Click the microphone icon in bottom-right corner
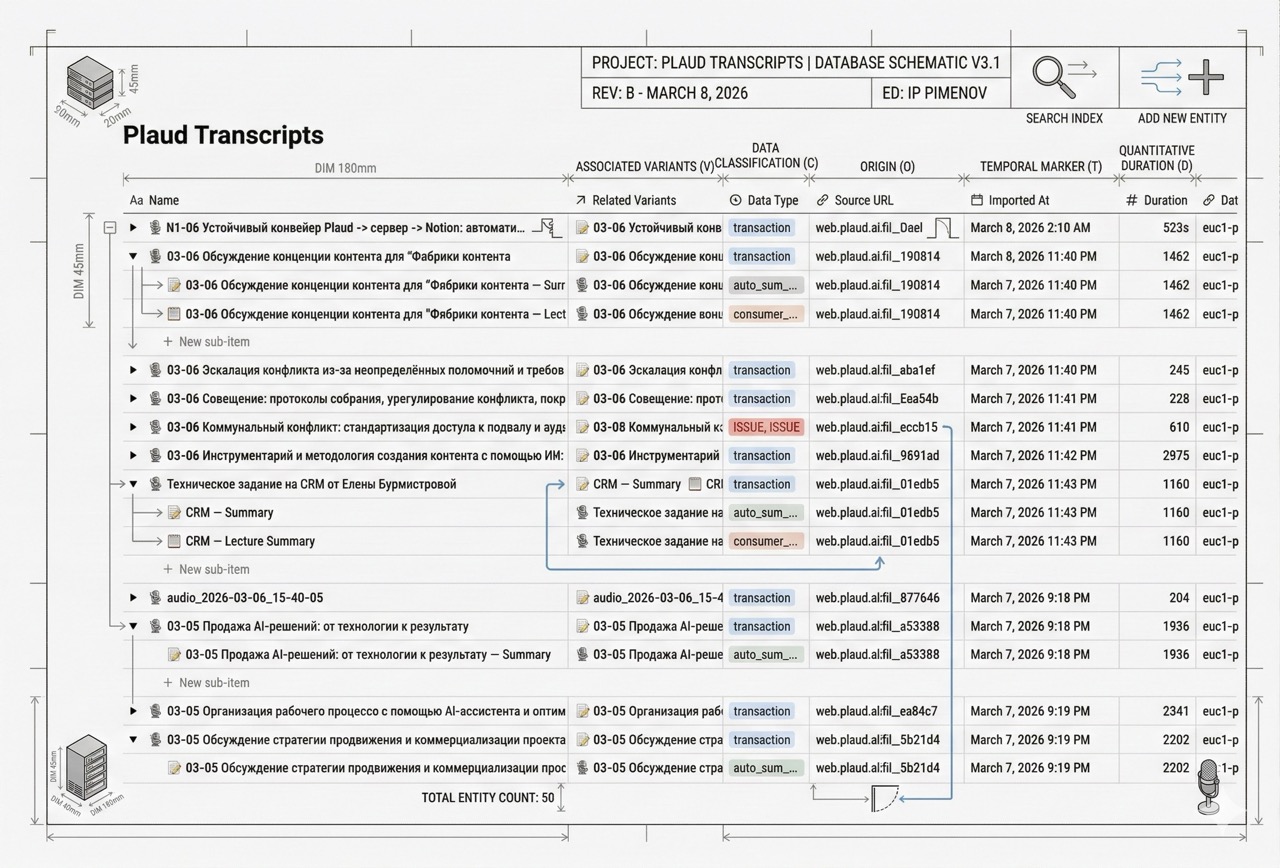This screenshot has width=1280, height=868. click(1209, 784)
